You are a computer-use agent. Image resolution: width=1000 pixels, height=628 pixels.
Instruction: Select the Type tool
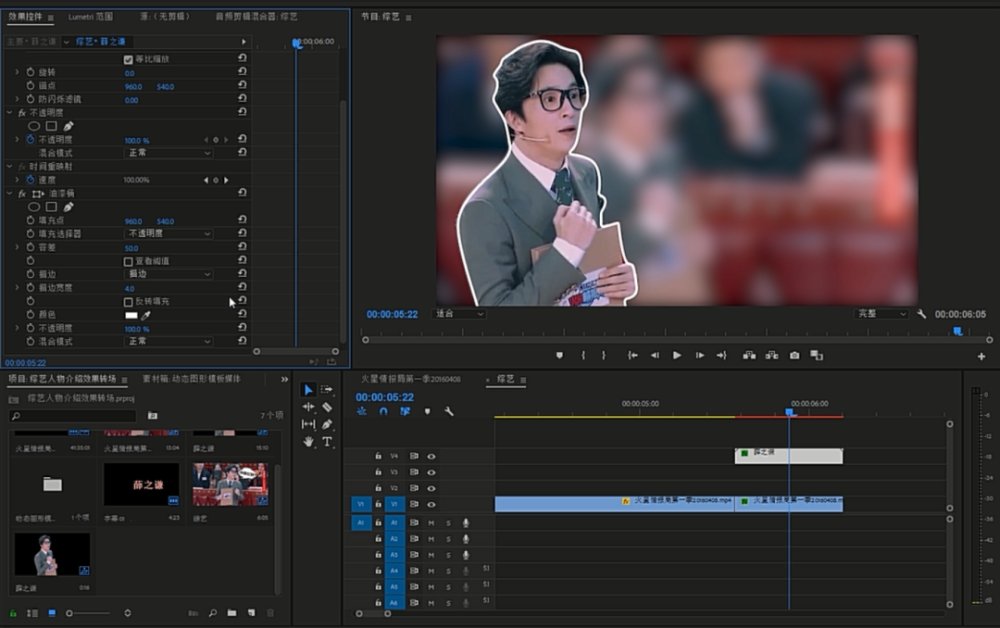(327, 441)
